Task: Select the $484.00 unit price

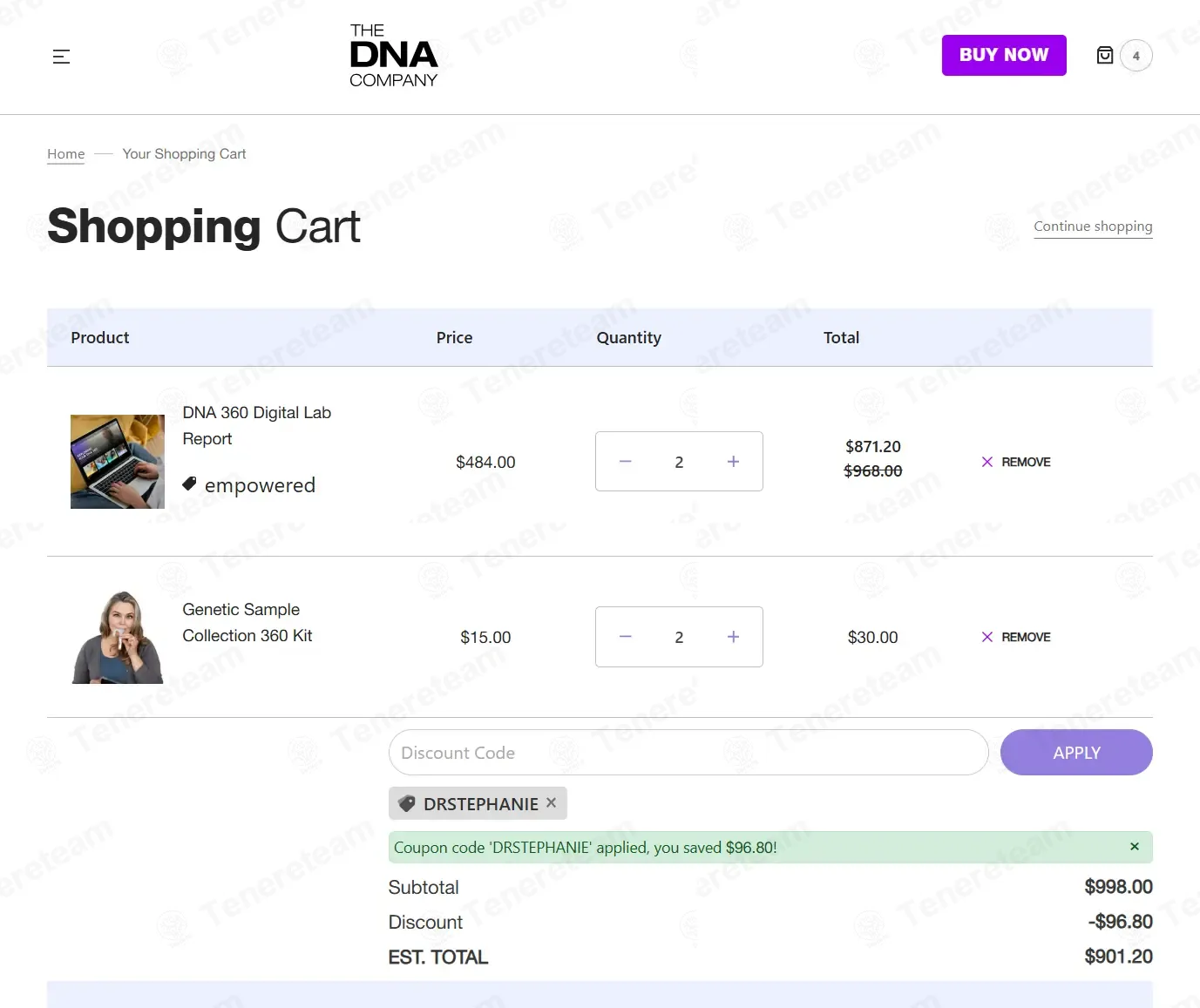Action: 485,463
